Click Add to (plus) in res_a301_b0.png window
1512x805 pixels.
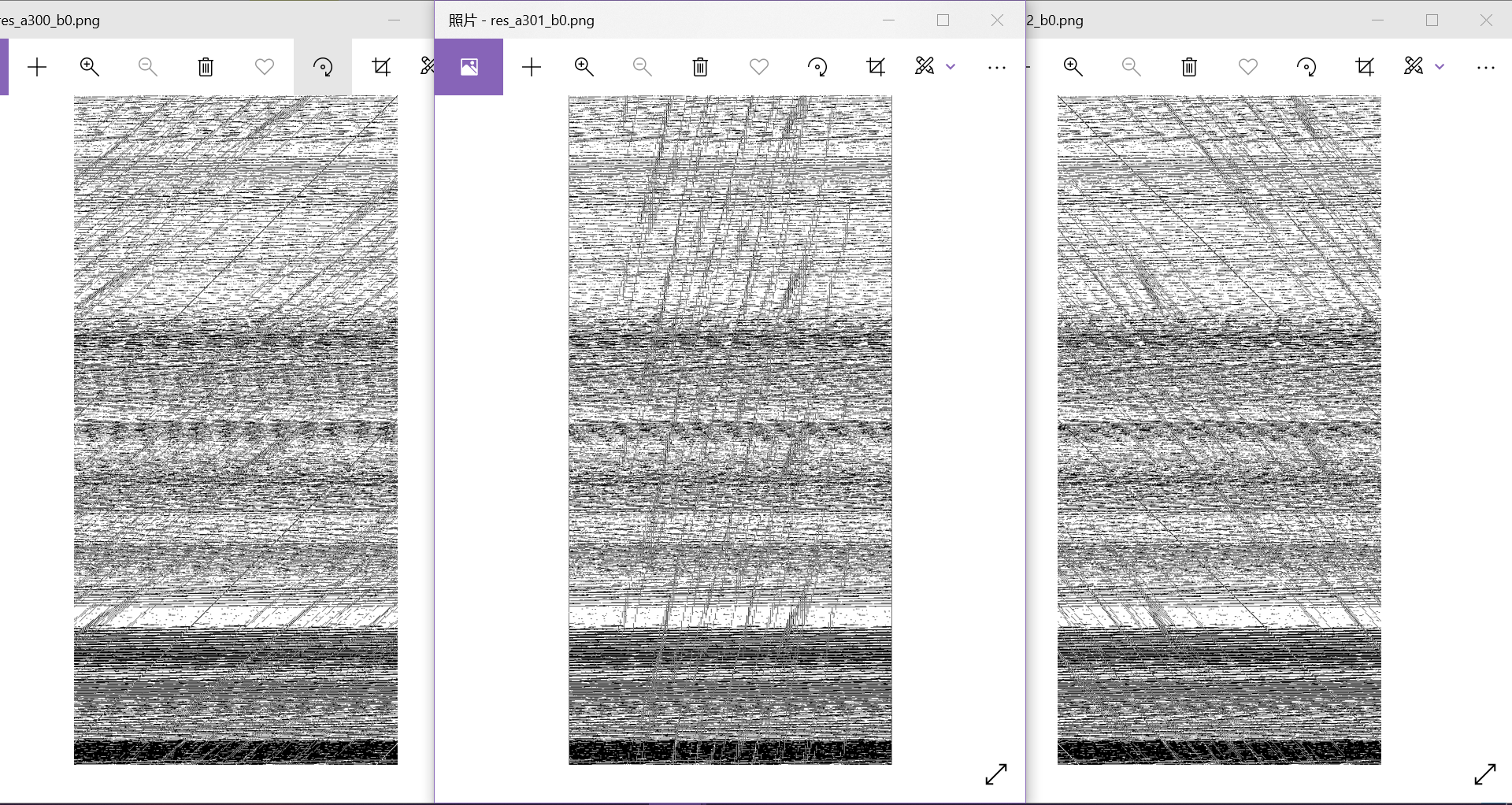coord(532,67)
